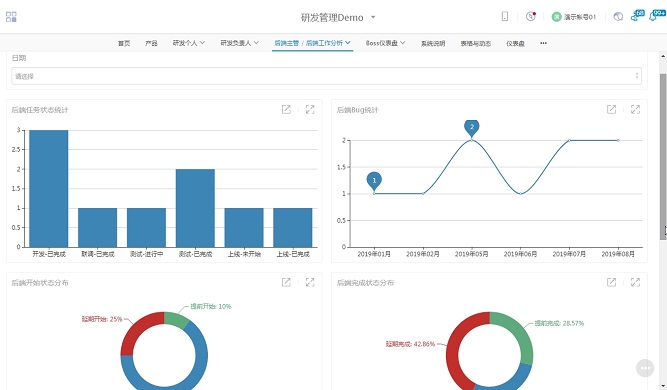The image size is (667, 390).
Task: Fullscreen the 后端开始状态分布 chart
Action: (310, 282)
